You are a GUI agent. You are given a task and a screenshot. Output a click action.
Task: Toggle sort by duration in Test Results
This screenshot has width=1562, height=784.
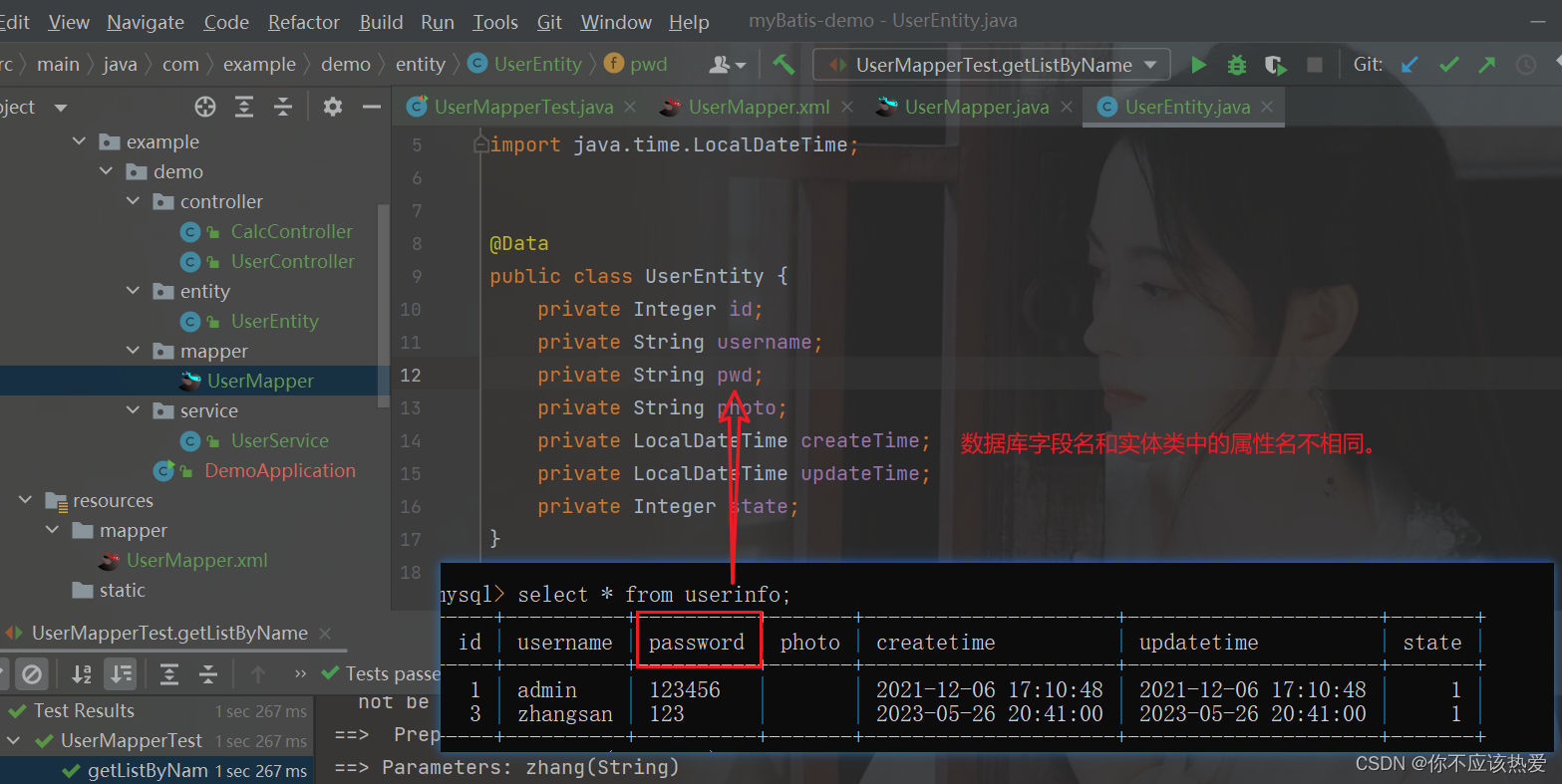point(120,673)
